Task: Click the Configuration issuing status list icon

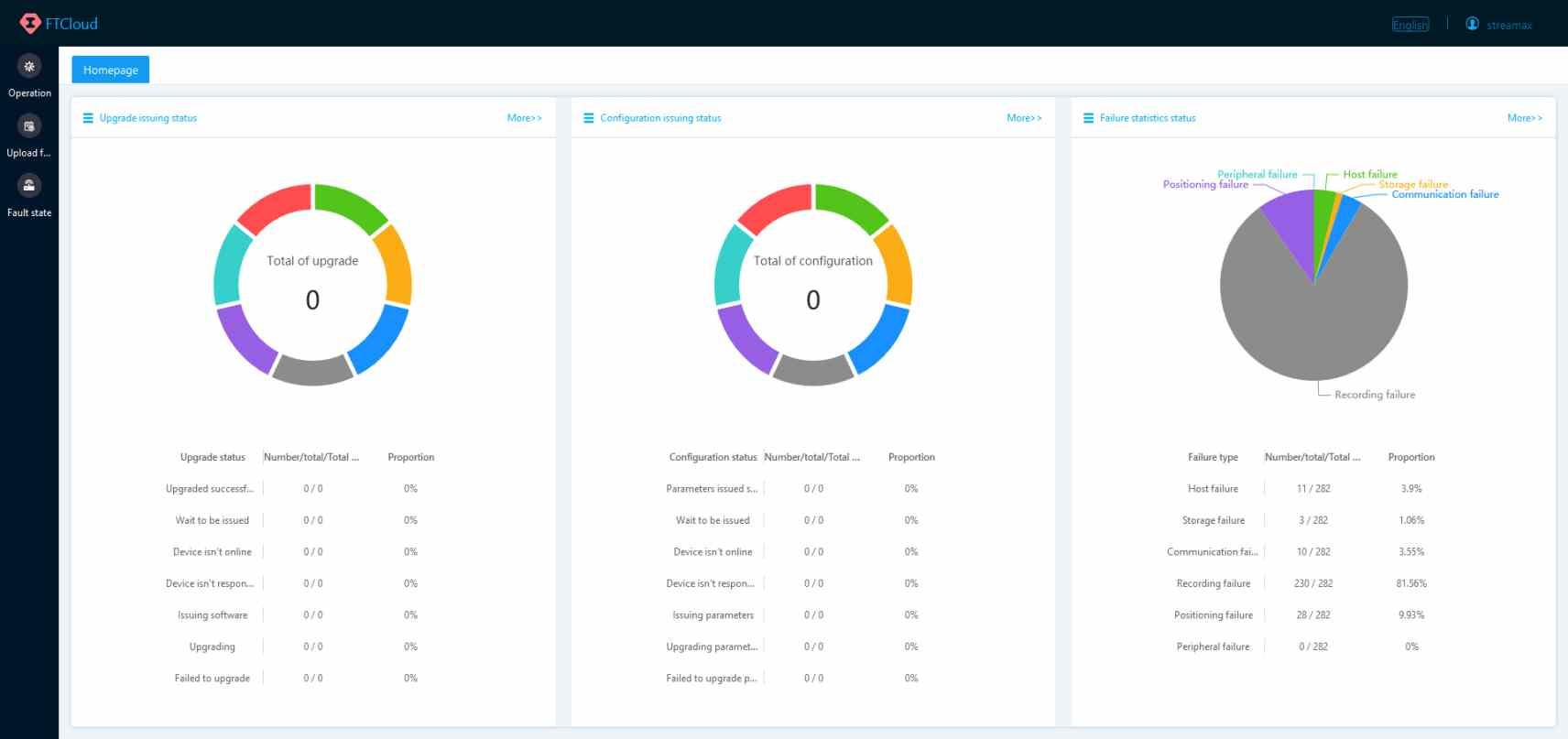Action: [x=589, y=118]
